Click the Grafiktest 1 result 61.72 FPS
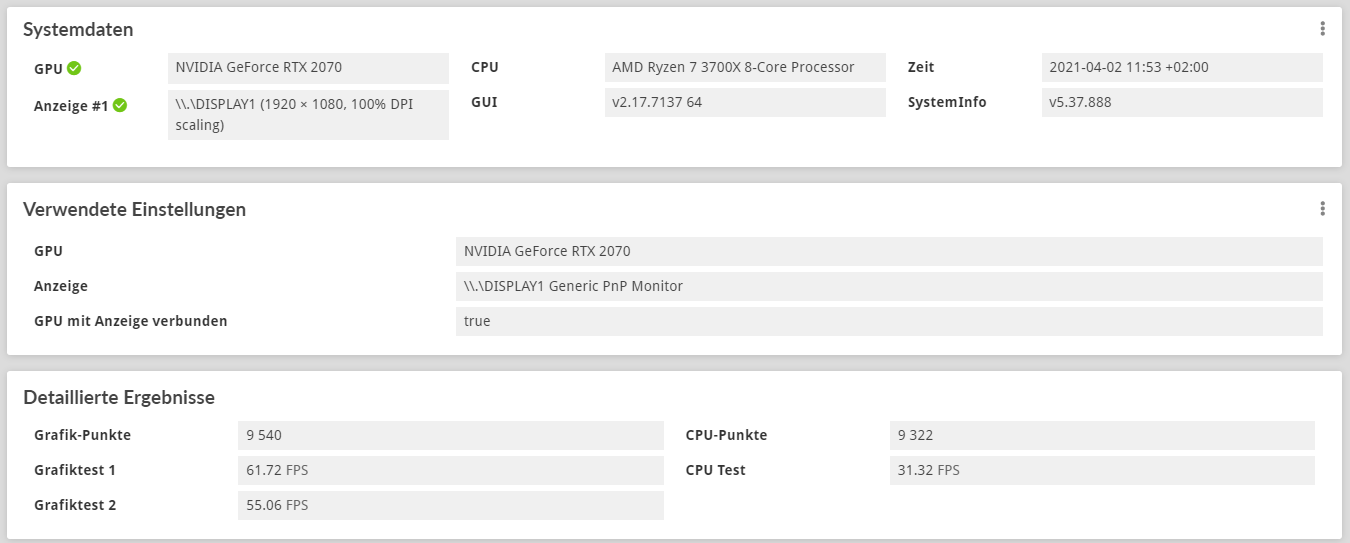 point(450,470)
